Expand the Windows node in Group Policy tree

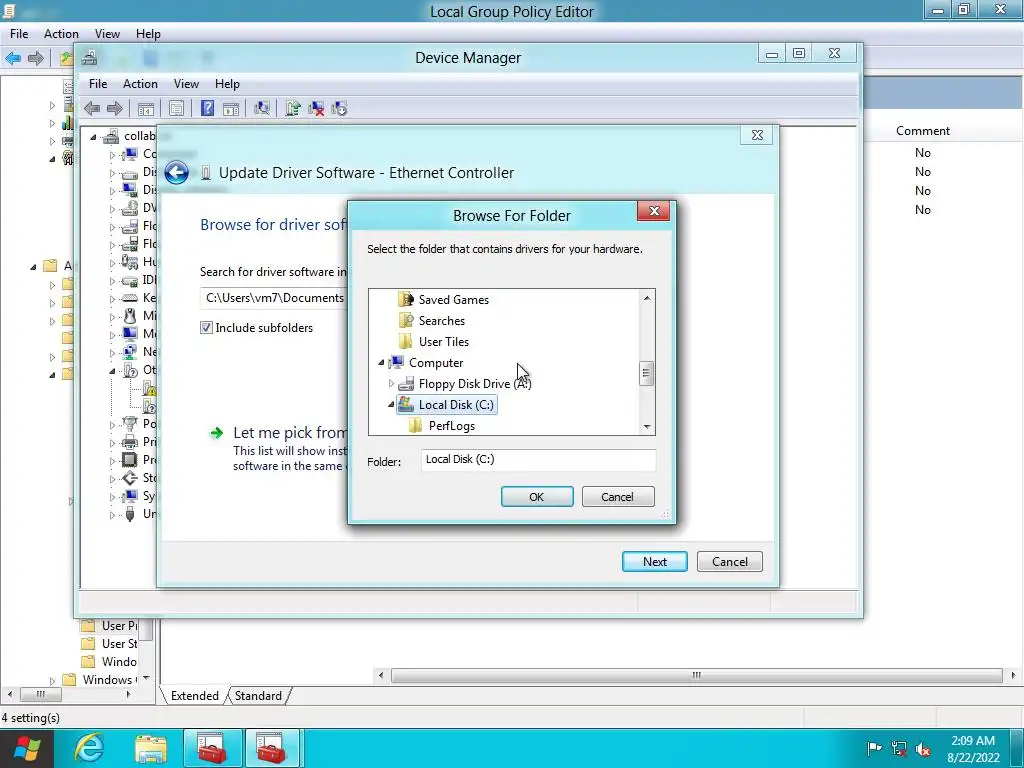click(x=52, y=680)
